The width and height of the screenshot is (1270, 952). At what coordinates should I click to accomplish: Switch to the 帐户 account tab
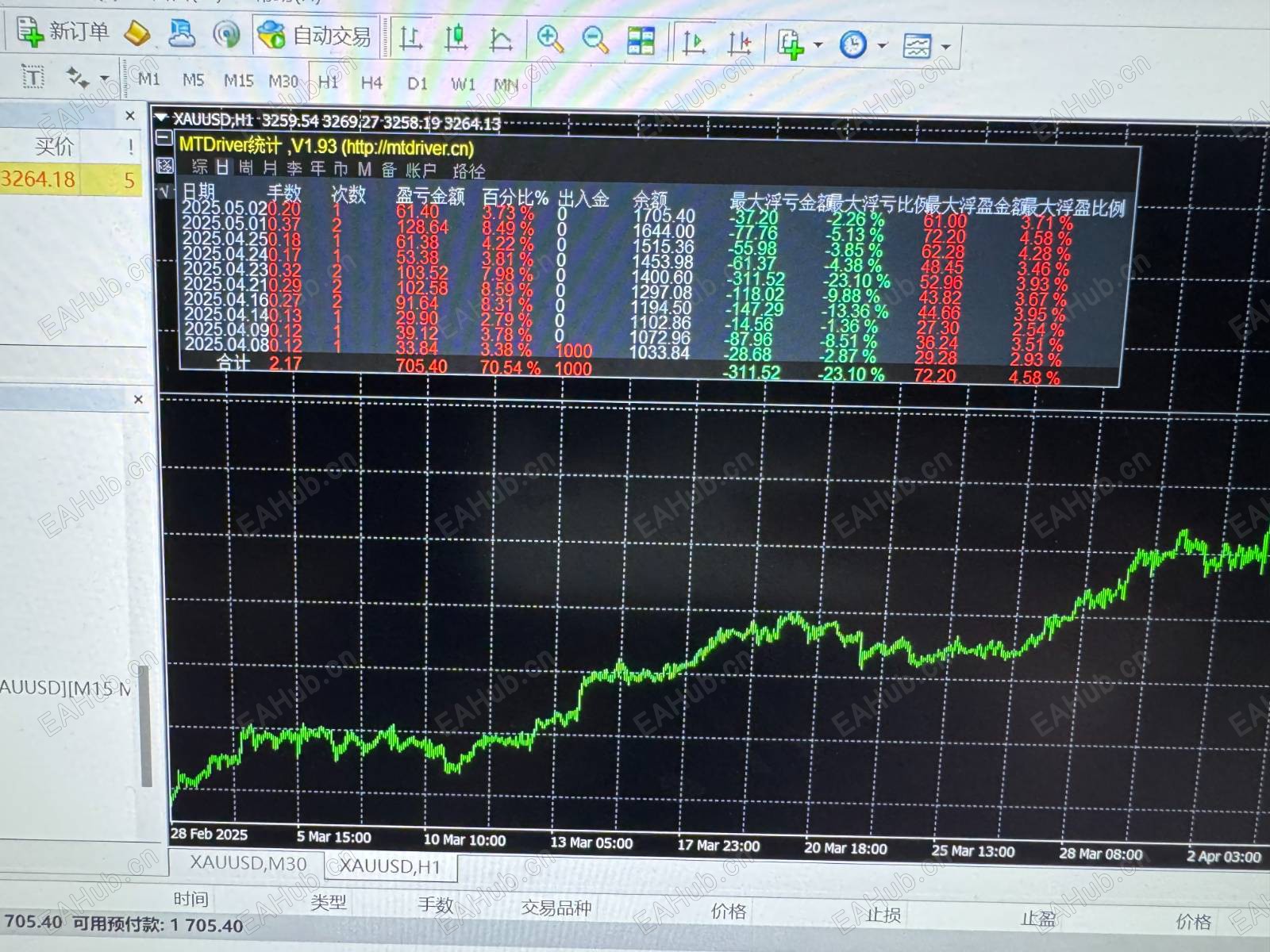pos(421,170)
